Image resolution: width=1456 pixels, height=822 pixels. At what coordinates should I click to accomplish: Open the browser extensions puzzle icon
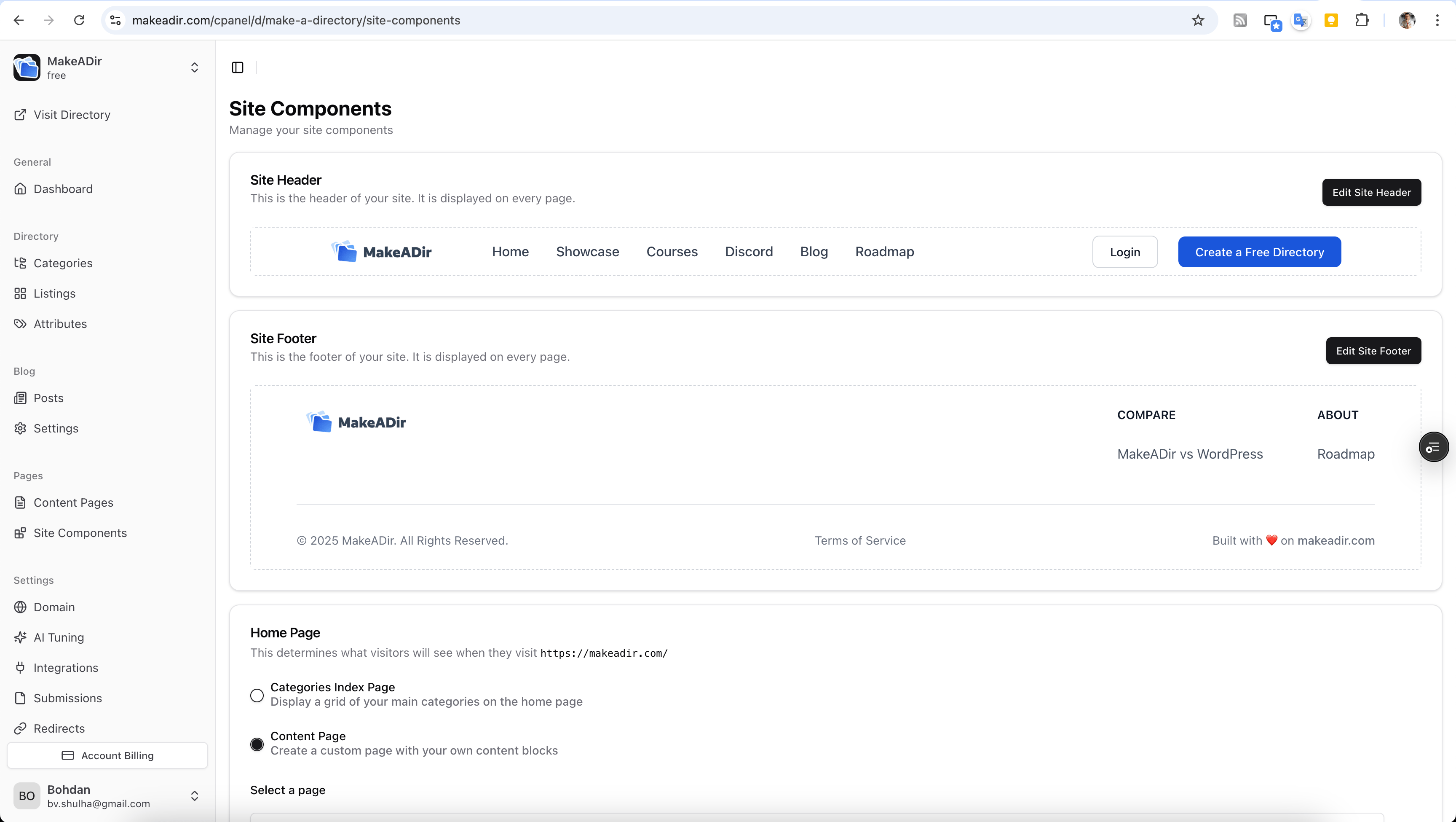coord(1362,20)
